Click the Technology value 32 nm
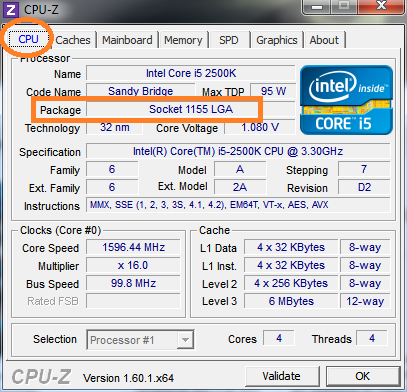The width and height of the screenshot is (407, 392). coord(115,127)
